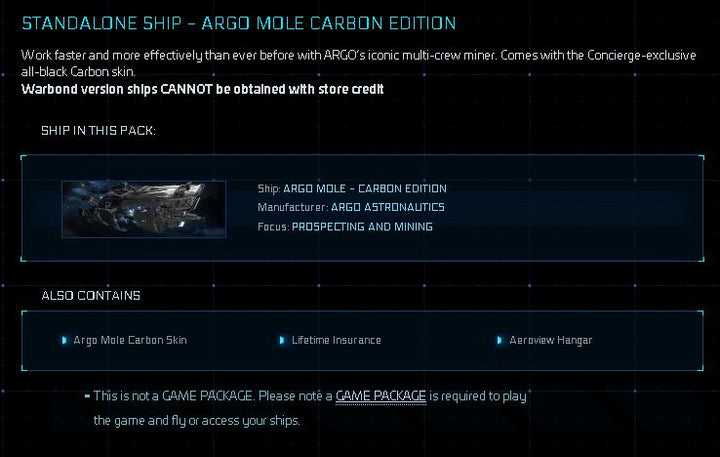Click the Argo Mole ship thumbnail image
Image resolution: width=720 pixels, height=457 pixels.
point(135,208)
